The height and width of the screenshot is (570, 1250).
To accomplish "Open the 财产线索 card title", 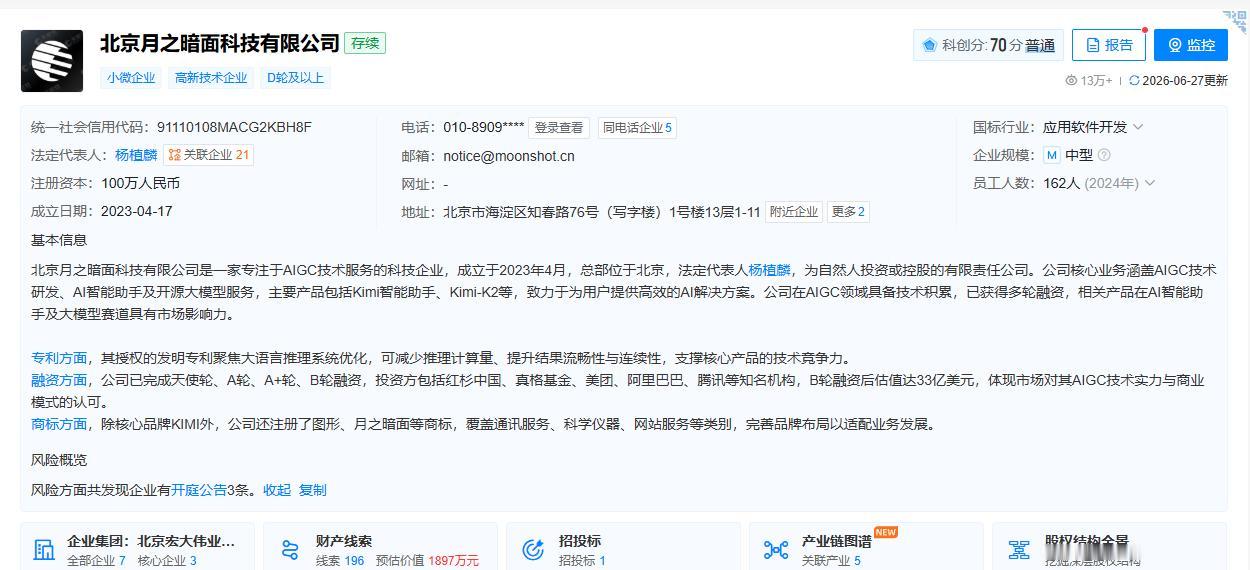I will (344, 541).
